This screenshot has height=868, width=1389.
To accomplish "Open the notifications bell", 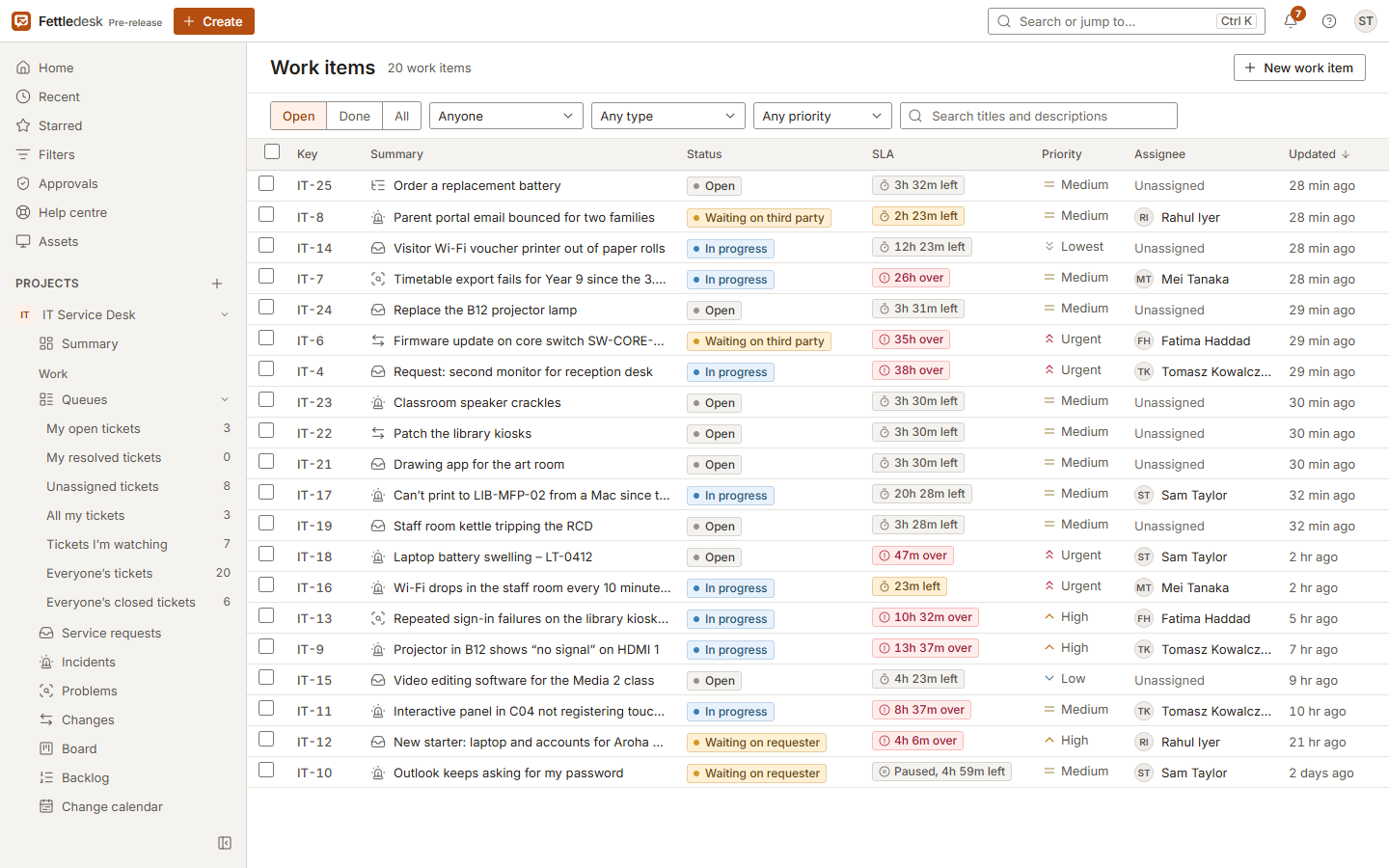I will 1291,21.
